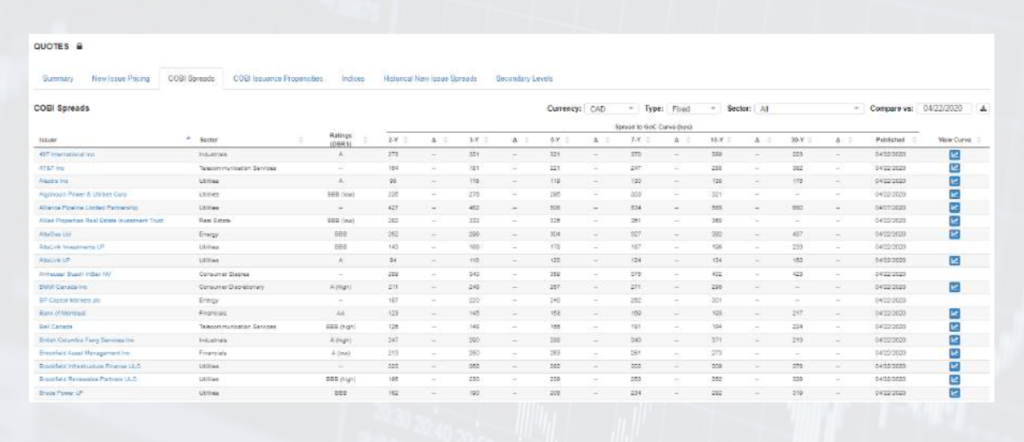Switch to the Summary tab
This screenshot has height=442, width=1024.
pyautogui.click(x=58, y=78)
